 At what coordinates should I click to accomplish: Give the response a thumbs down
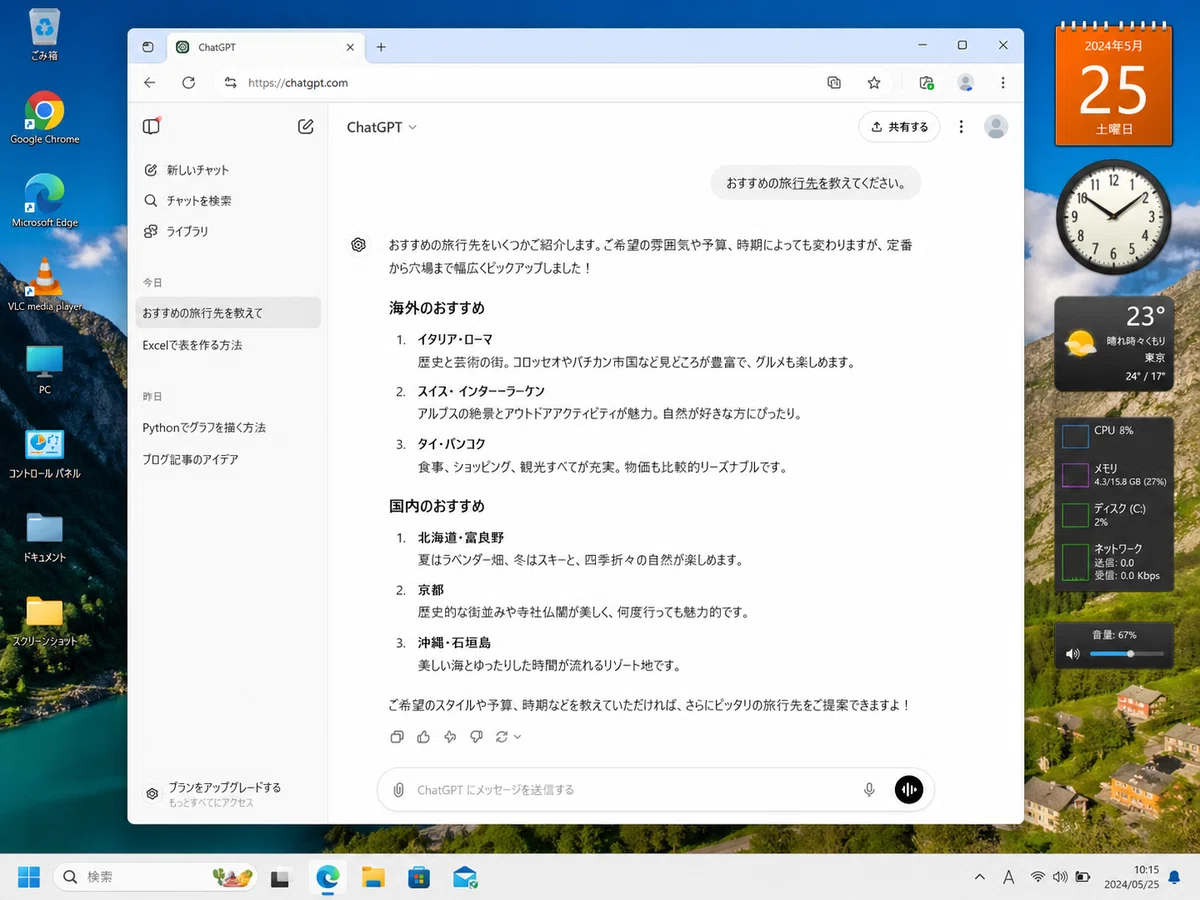click(476, 737)
